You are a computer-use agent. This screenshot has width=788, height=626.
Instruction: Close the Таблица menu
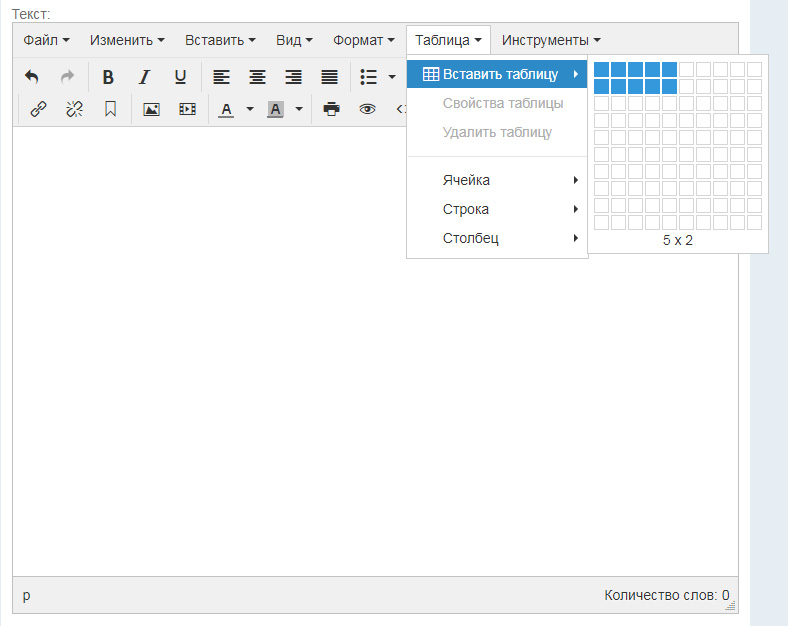[x=448, y=40]
